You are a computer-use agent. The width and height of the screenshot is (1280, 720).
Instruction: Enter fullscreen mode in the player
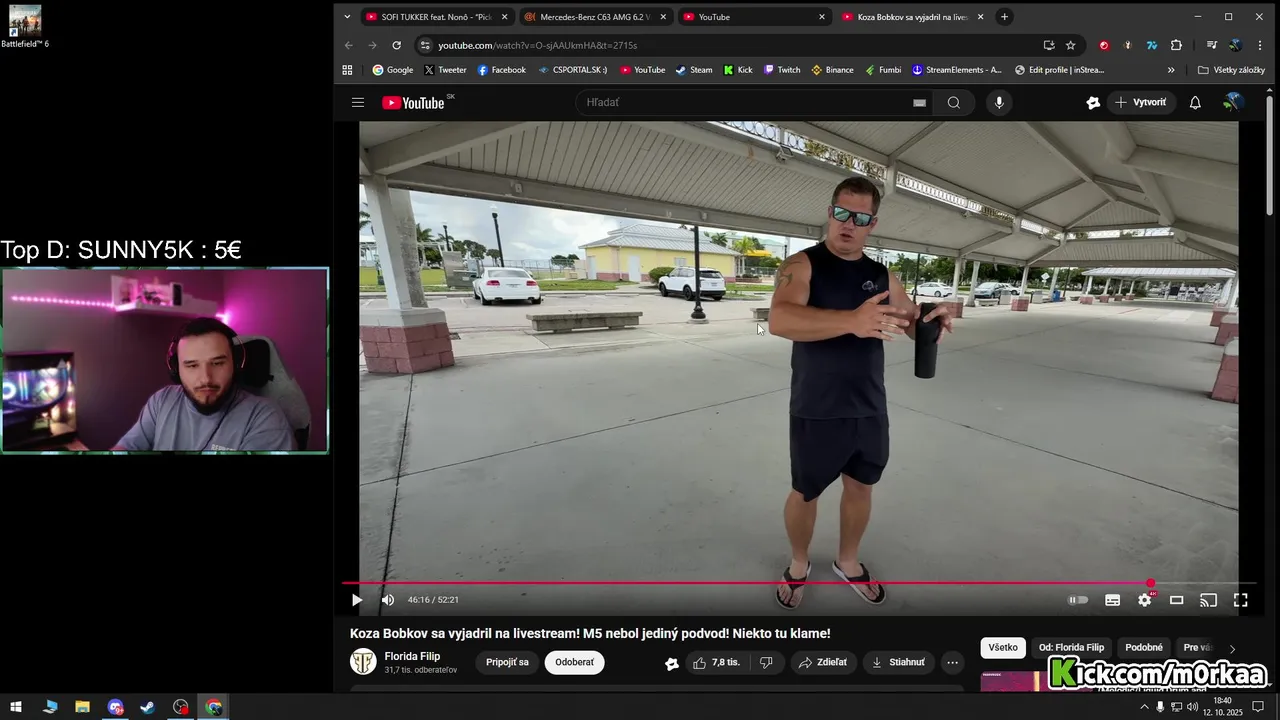(1241, 600)
